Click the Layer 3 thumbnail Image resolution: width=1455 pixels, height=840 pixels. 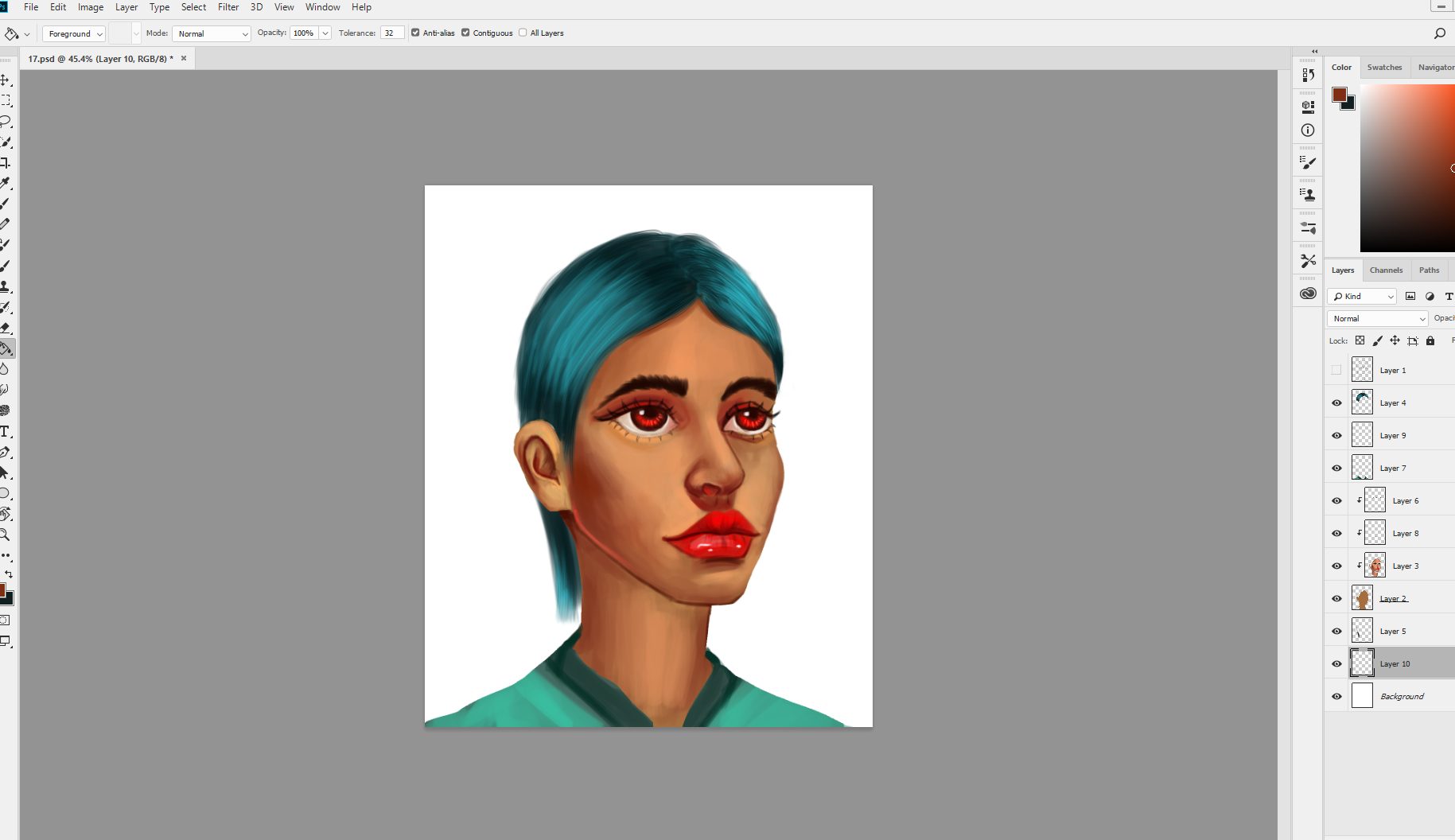click(1375, 566)
